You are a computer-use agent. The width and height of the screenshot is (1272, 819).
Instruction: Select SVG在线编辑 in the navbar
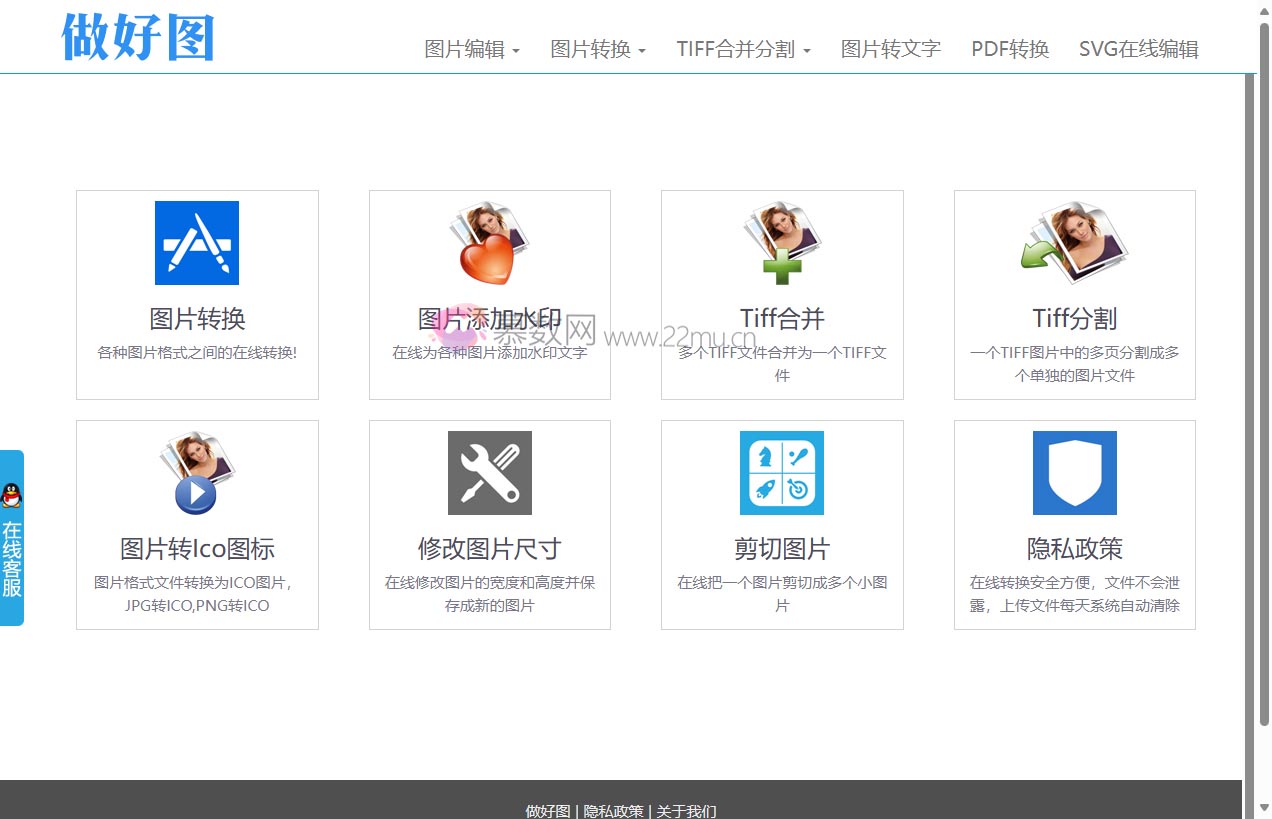click(1138, 48)
